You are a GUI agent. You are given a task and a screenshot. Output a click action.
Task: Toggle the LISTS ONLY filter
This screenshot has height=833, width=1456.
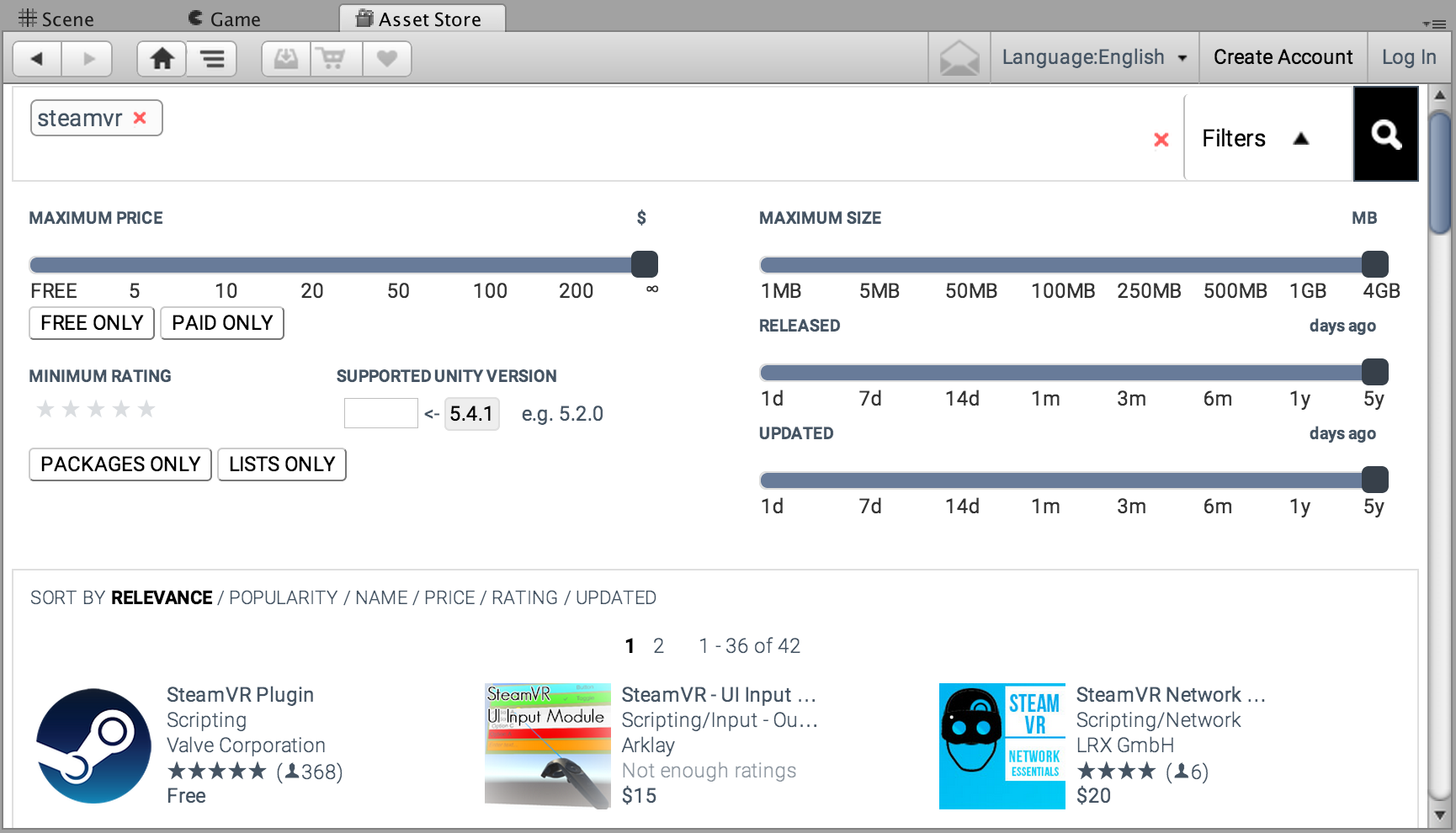coord(282,464)
